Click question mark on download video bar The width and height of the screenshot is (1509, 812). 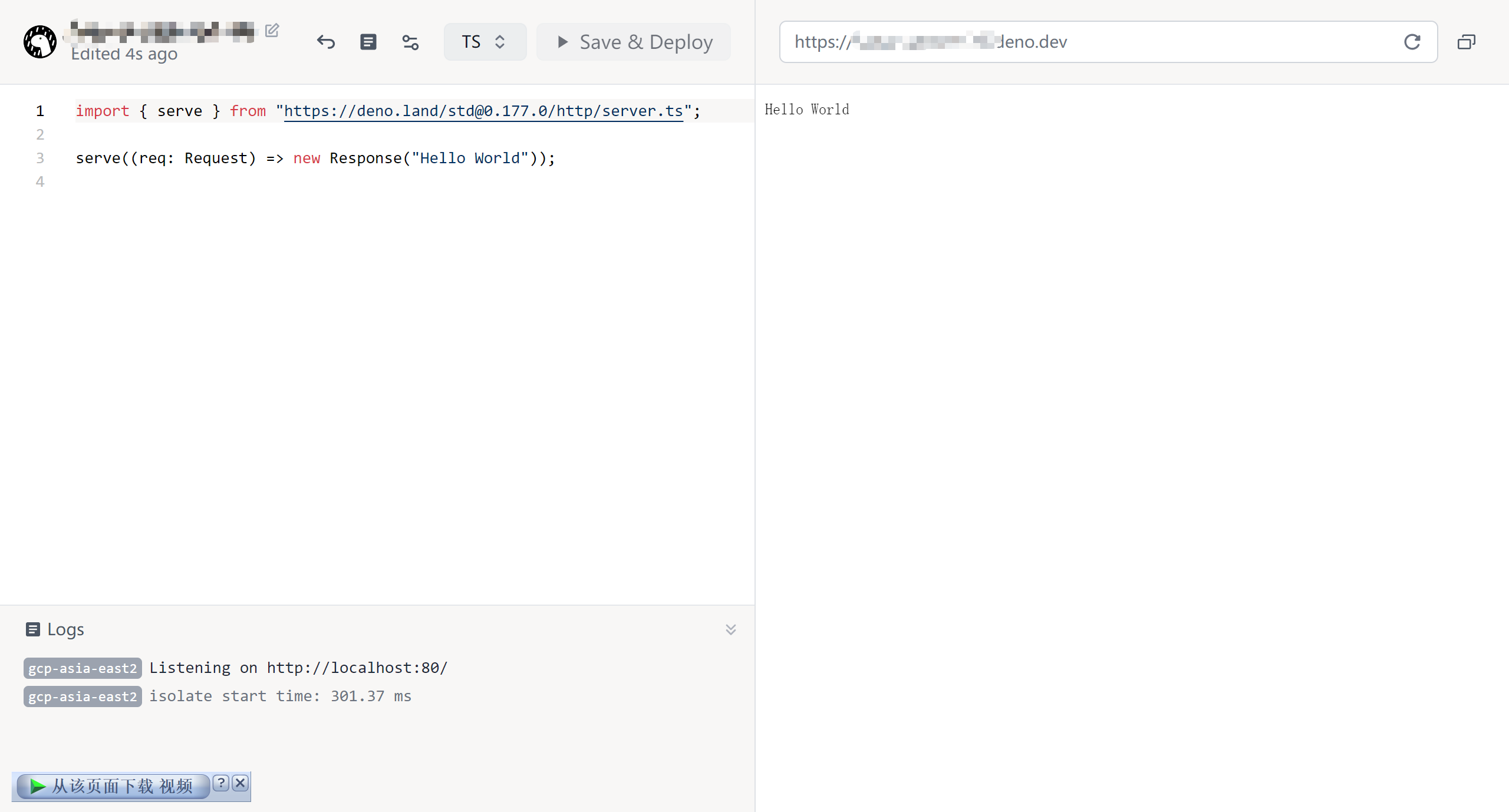pyautogui.click(x=220, y=783)
